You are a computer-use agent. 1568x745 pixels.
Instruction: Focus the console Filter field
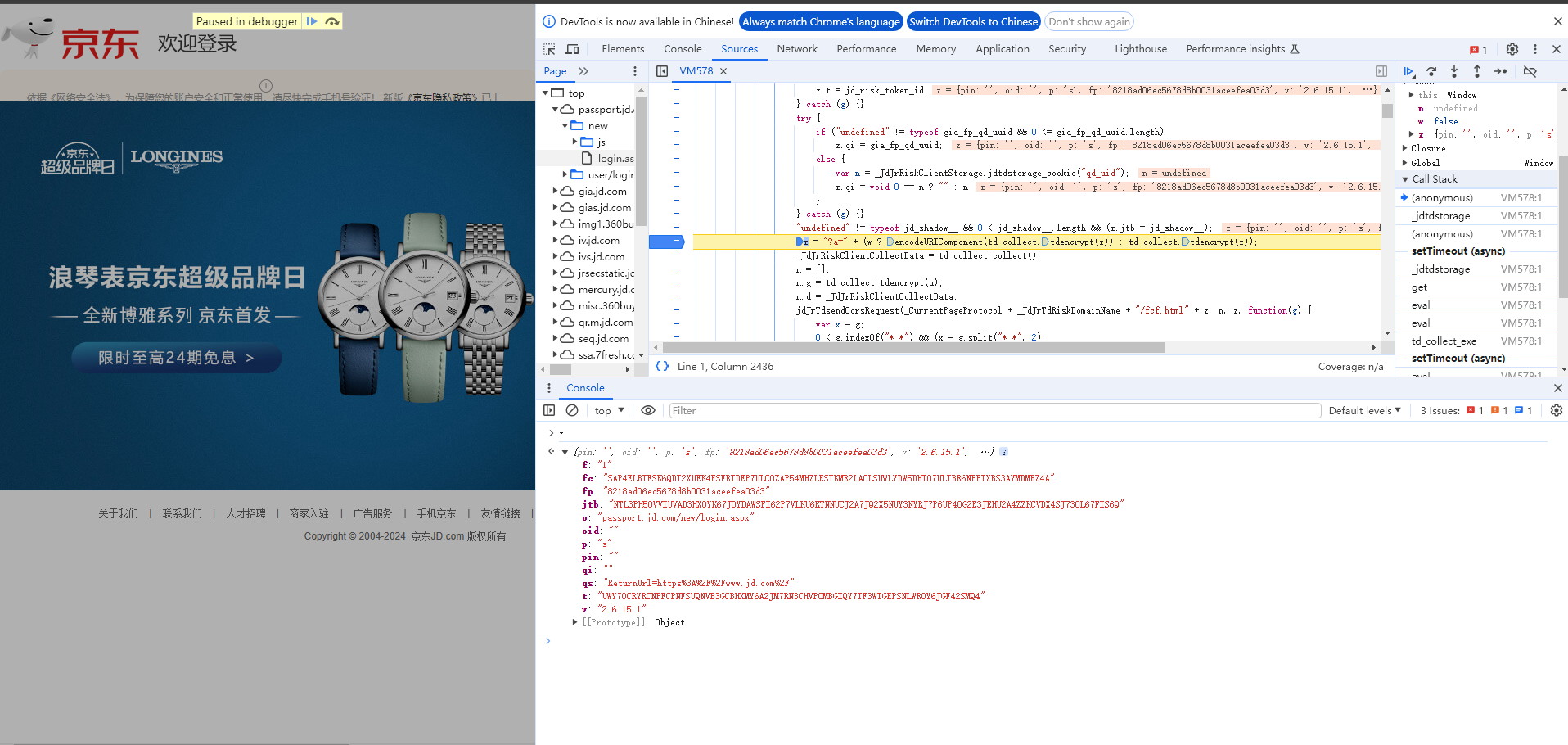(994, 410)
